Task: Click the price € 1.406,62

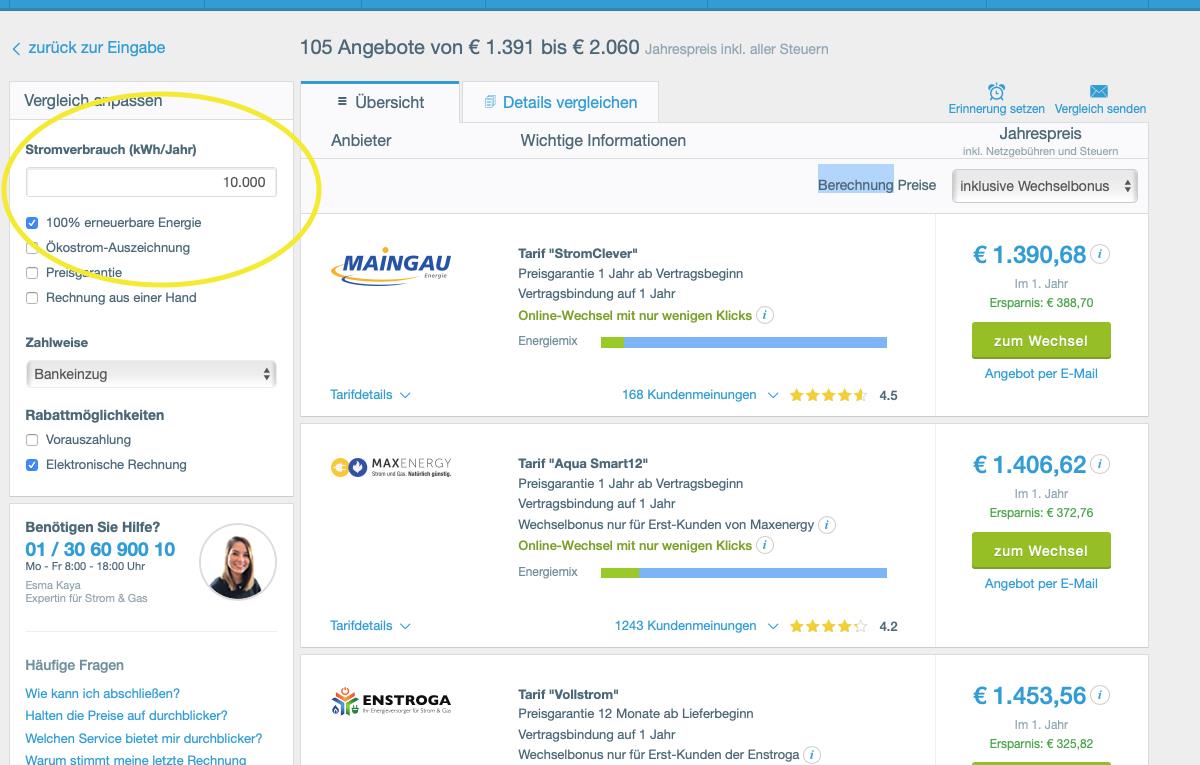Action: [1030, 465]
